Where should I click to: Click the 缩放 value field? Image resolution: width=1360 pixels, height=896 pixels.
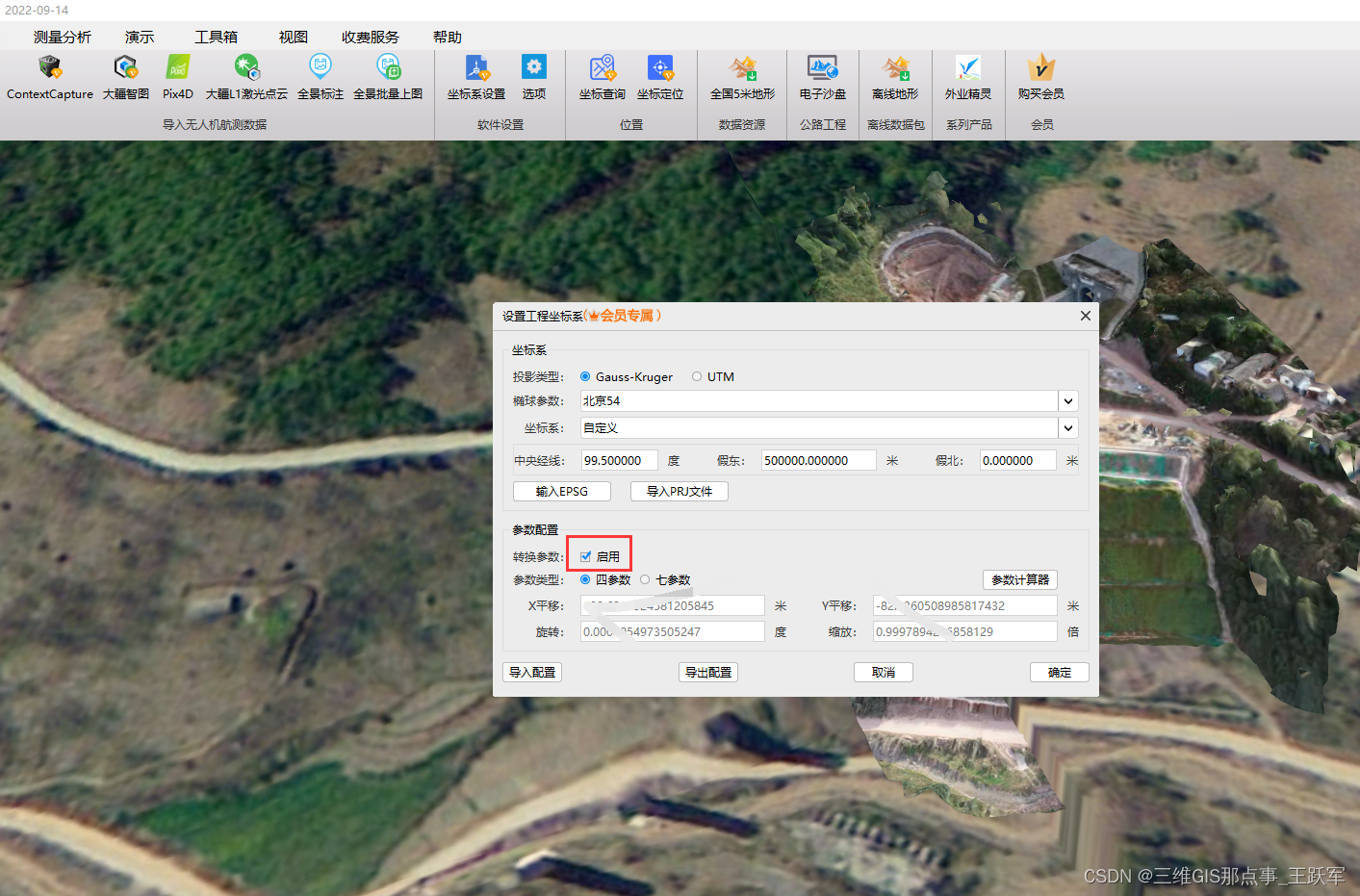965,631
